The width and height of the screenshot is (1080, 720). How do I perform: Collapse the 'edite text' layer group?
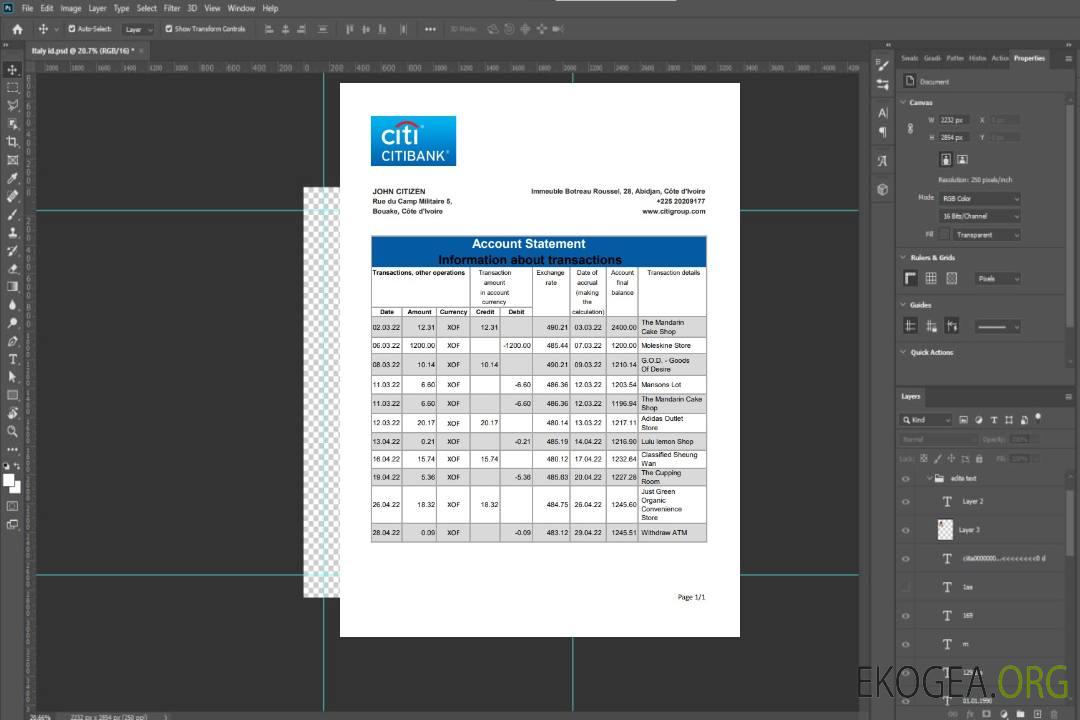(928, 478)
